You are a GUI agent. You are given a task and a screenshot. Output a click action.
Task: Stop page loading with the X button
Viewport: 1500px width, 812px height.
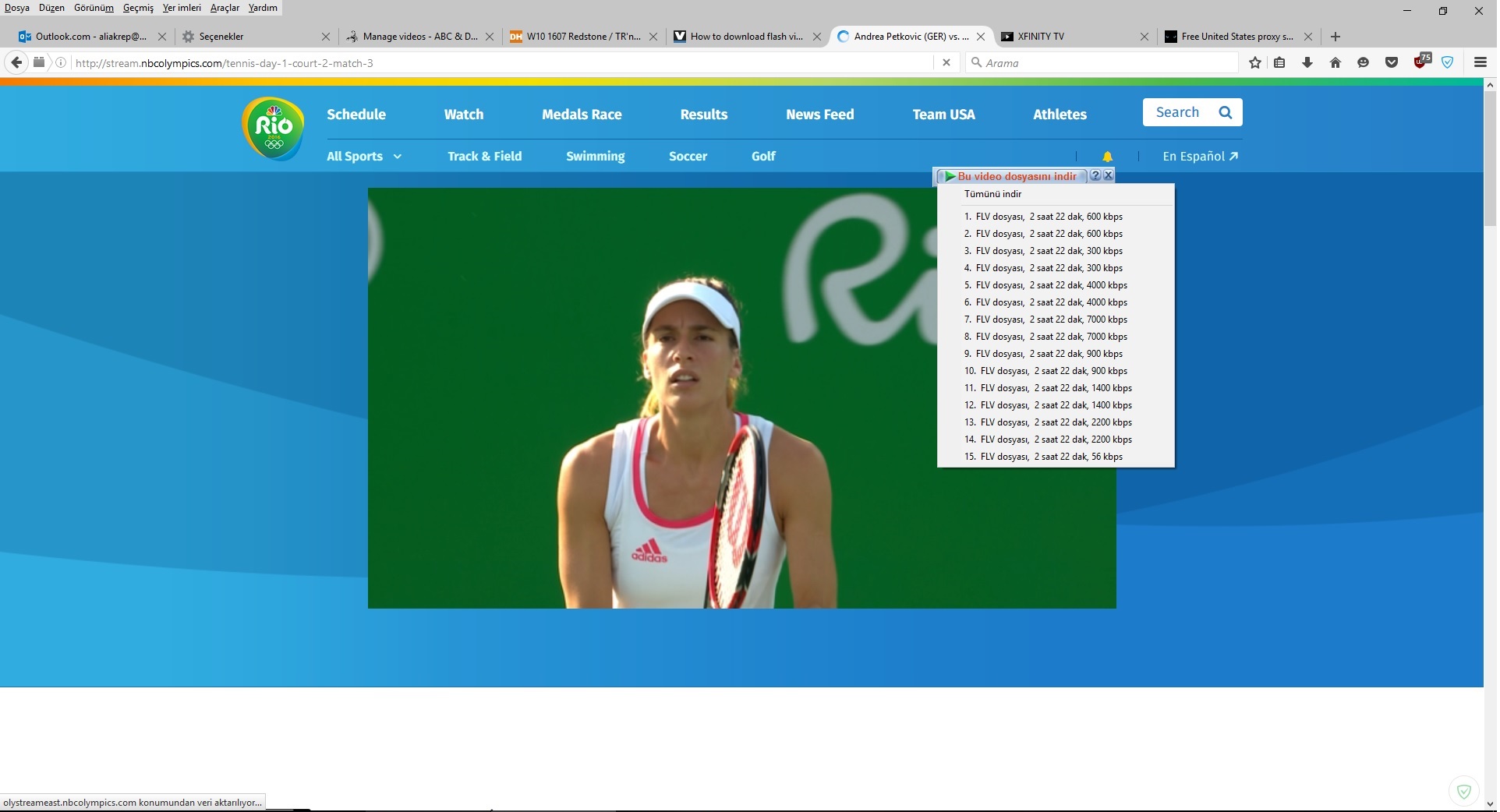tap(946, 62)
